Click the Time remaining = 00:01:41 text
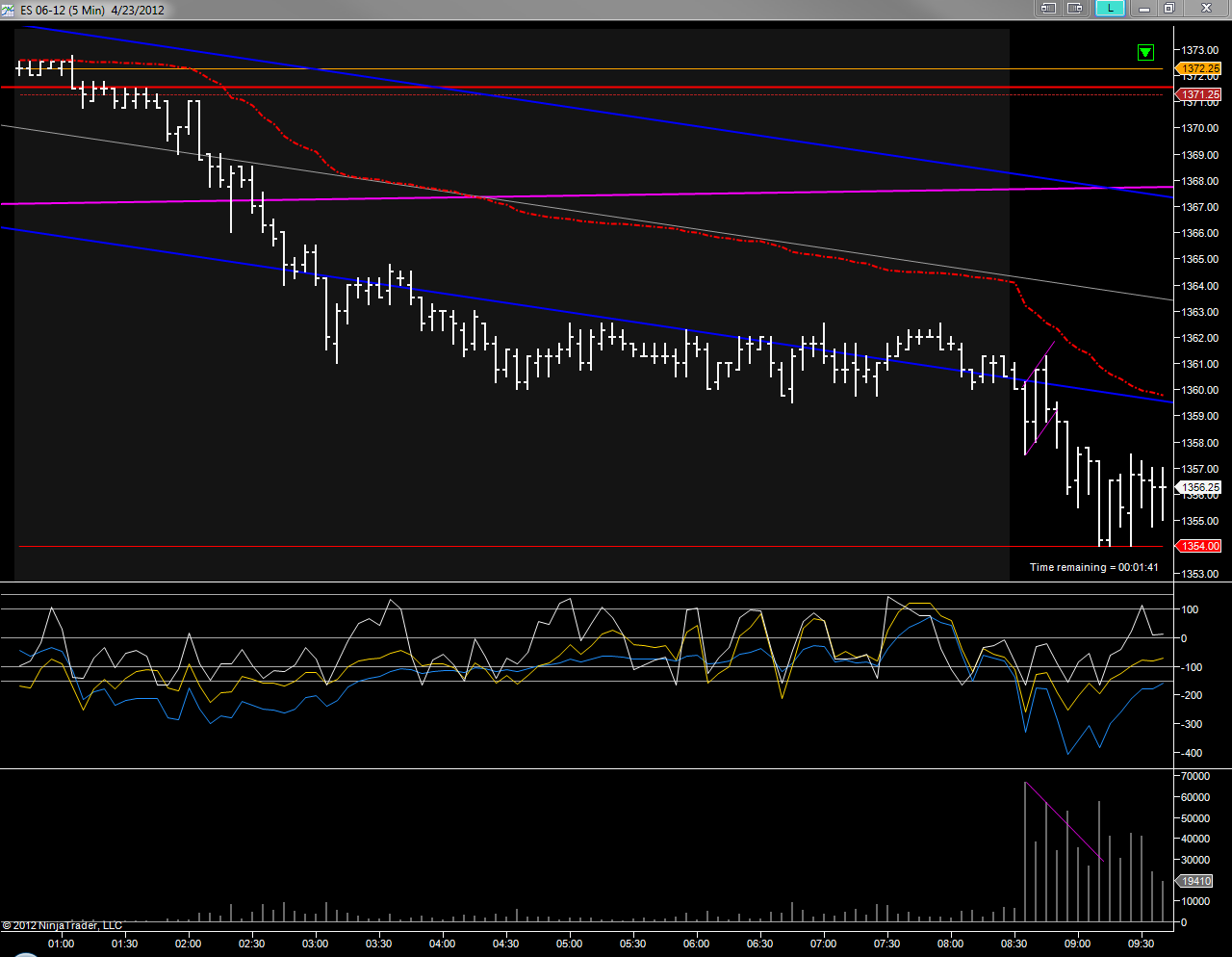The height and width of the screenshot is (957, 1232). (x=1094, y=567)
